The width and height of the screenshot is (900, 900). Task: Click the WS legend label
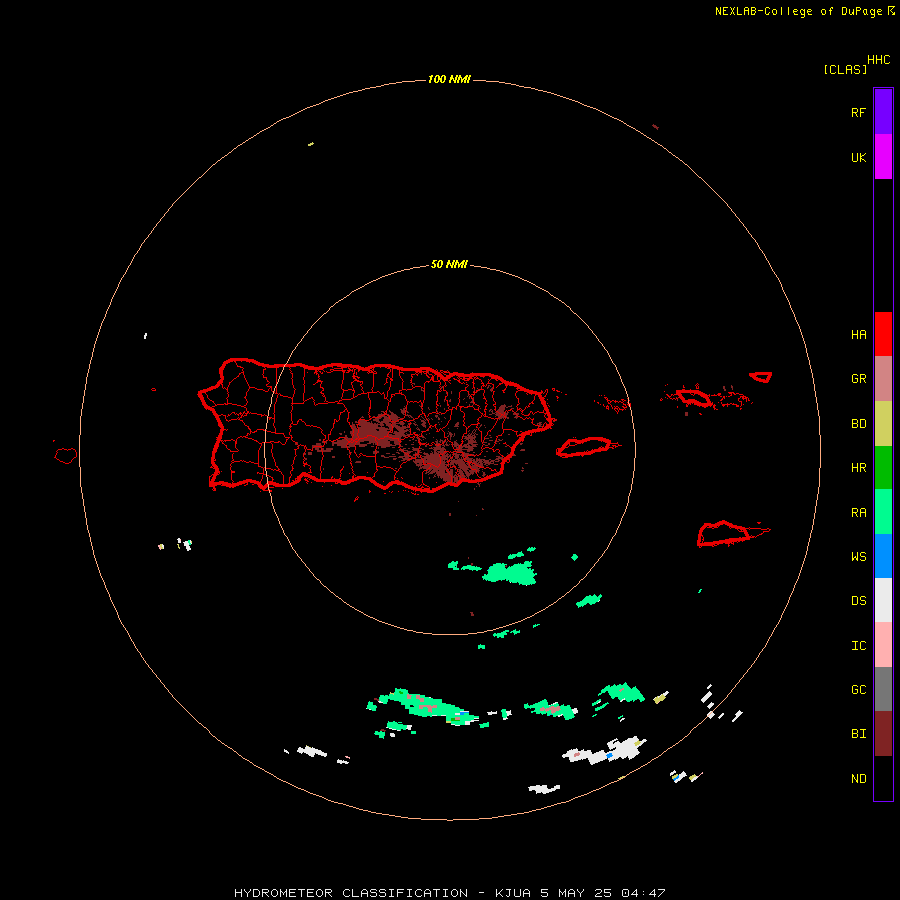click(858, 557)
